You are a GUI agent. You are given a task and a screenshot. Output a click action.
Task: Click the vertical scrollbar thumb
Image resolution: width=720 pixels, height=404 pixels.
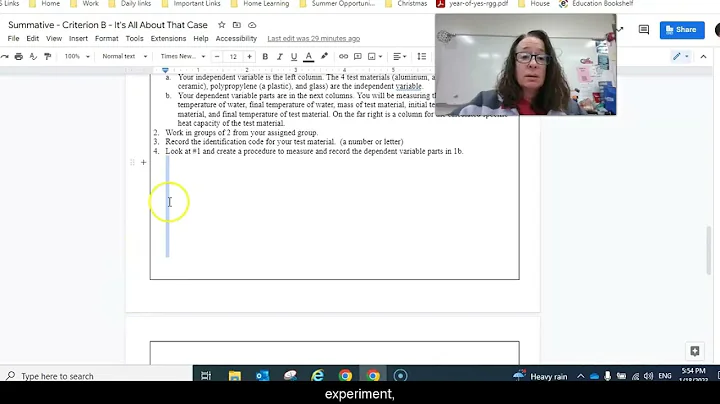(x=709, y=250)
